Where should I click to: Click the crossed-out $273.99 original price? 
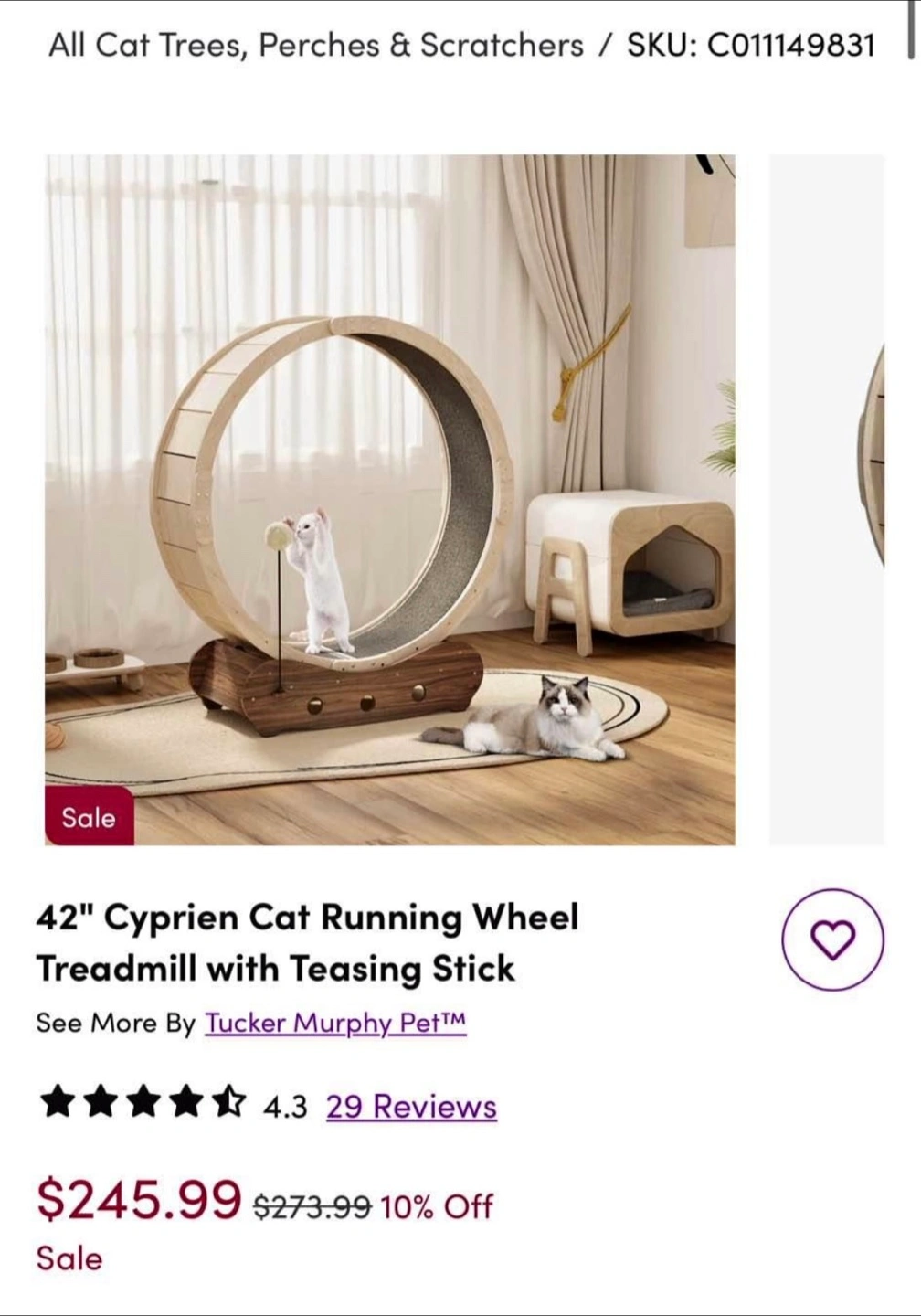[312, 1207]
